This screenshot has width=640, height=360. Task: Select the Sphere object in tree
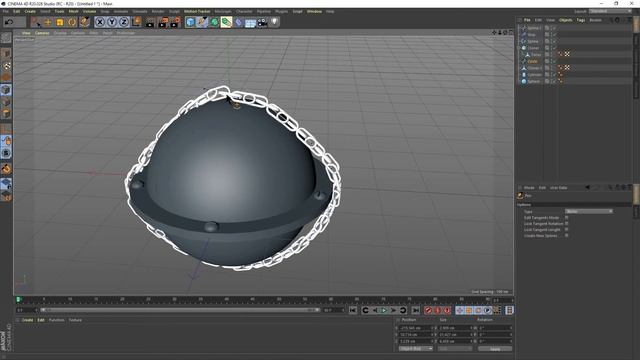pyautogui.click(x=533, y=81)
